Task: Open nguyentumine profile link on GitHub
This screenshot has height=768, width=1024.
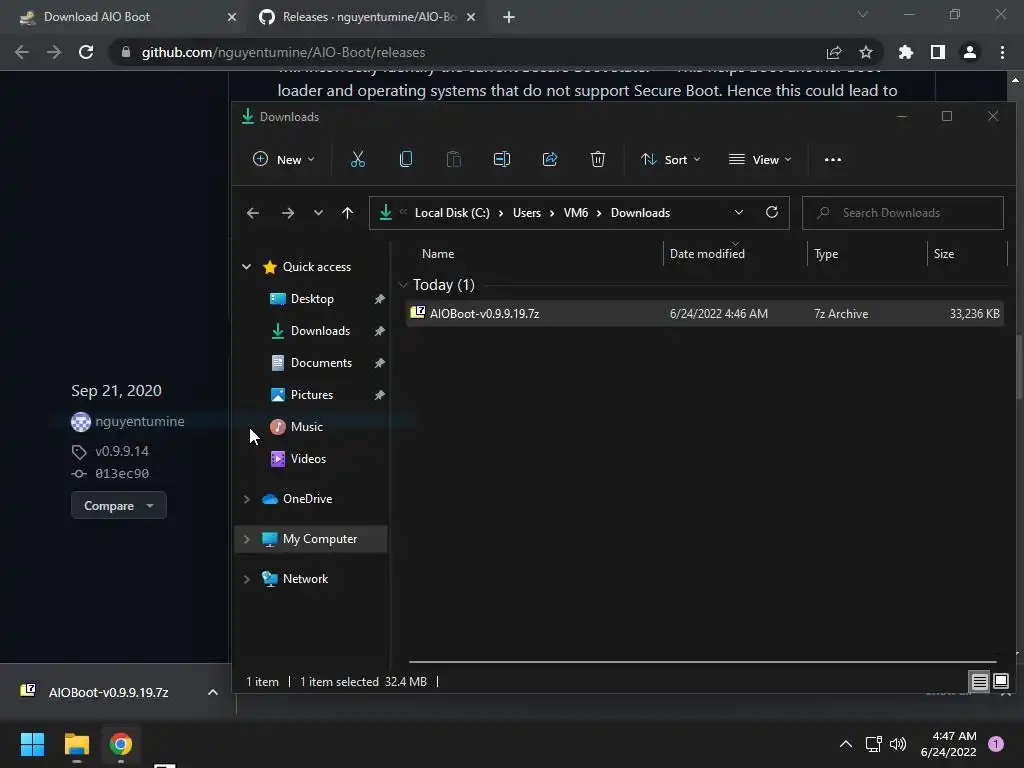Action: coord(140,421)
